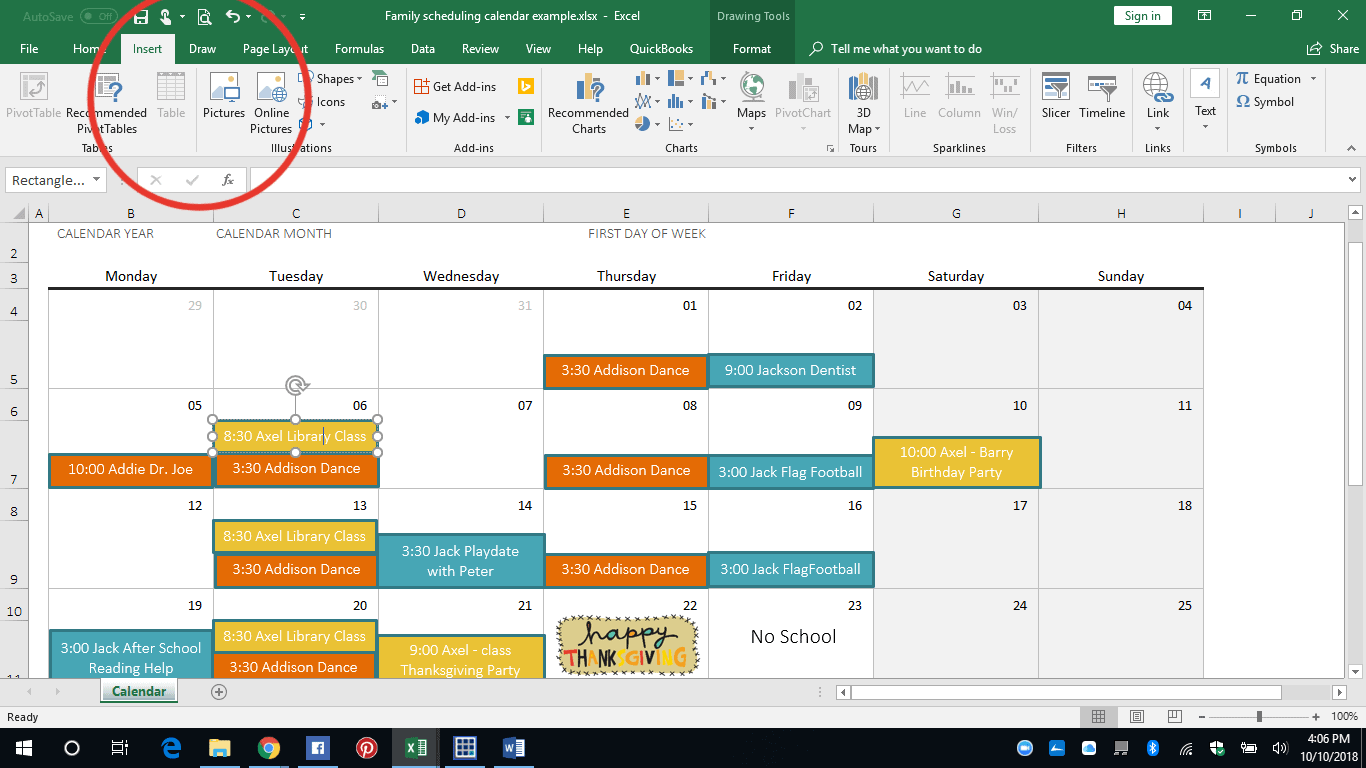Select the Calendar sheet tab
The image size is (1366, 768).
[139, 691]
